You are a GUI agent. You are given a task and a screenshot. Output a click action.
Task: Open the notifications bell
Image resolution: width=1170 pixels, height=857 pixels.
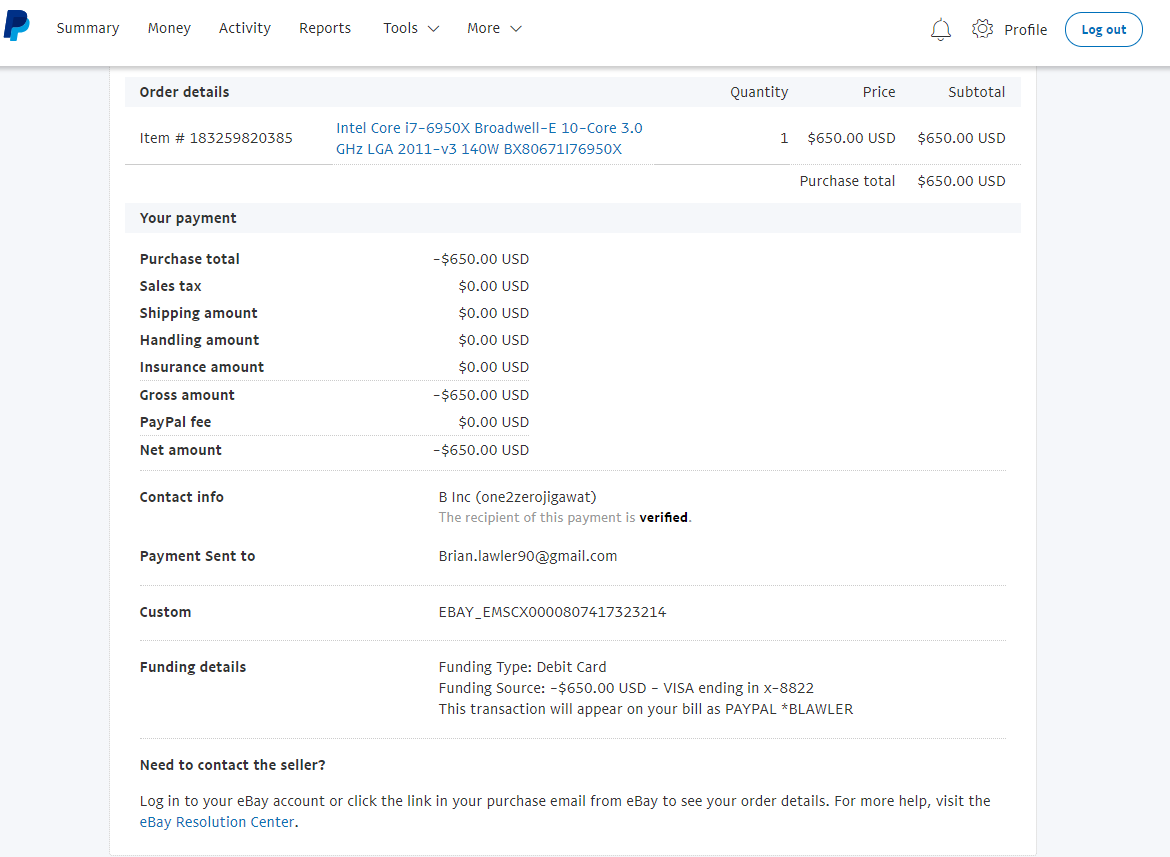[x=940, y=30]
